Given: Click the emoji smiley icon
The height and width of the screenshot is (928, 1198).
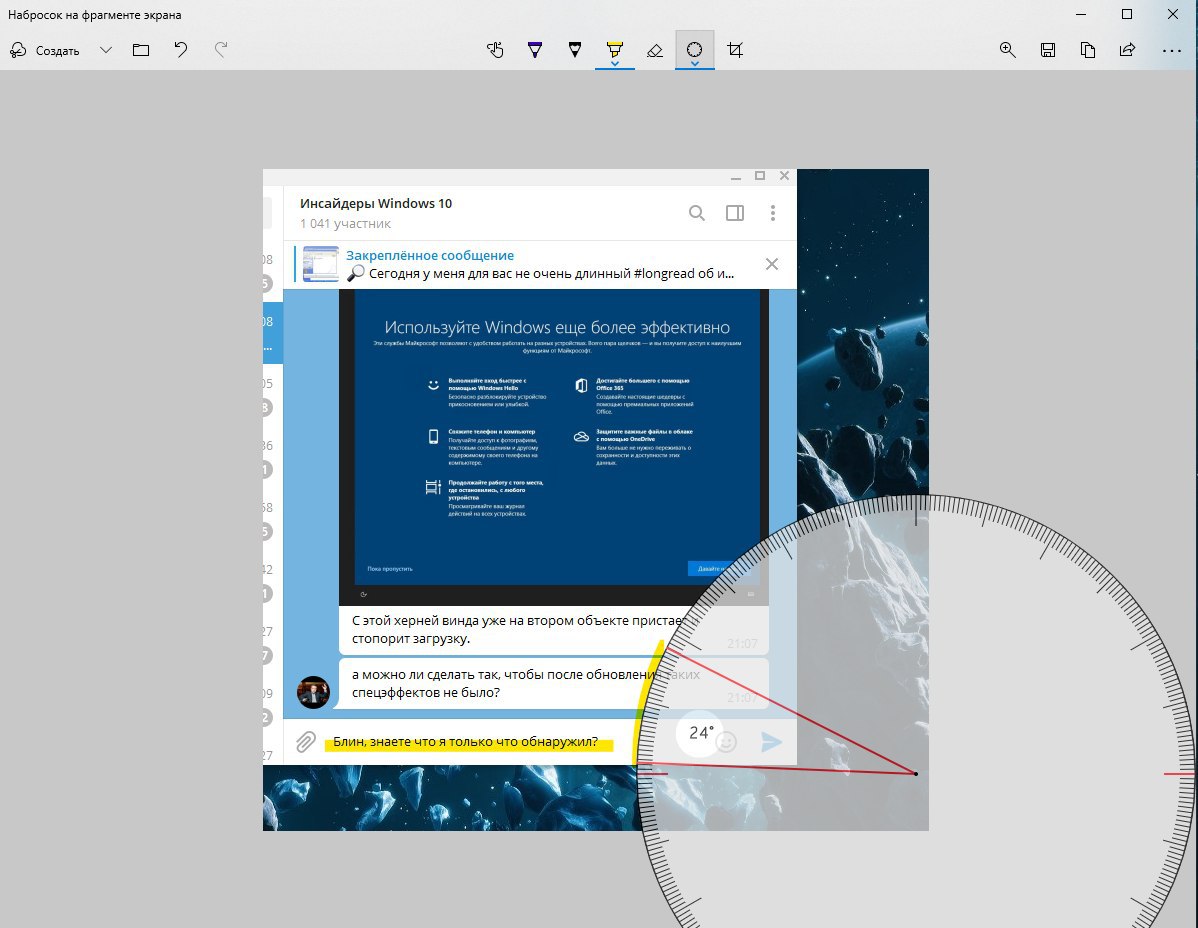Looking at the screenshot, I should coord(727,742).
